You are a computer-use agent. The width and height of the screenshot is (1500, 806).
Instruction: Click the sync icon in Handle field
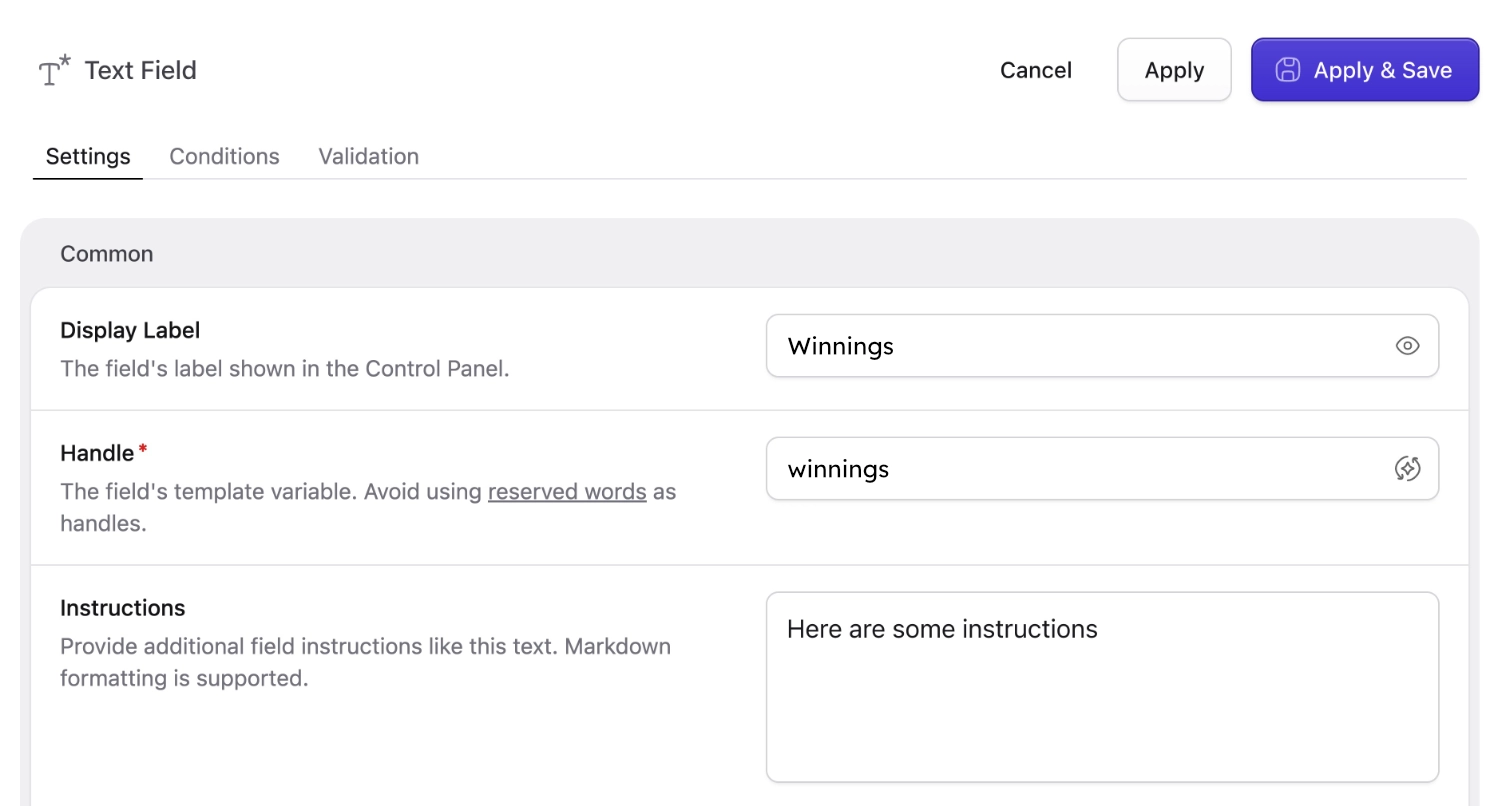click(1407, 468)
